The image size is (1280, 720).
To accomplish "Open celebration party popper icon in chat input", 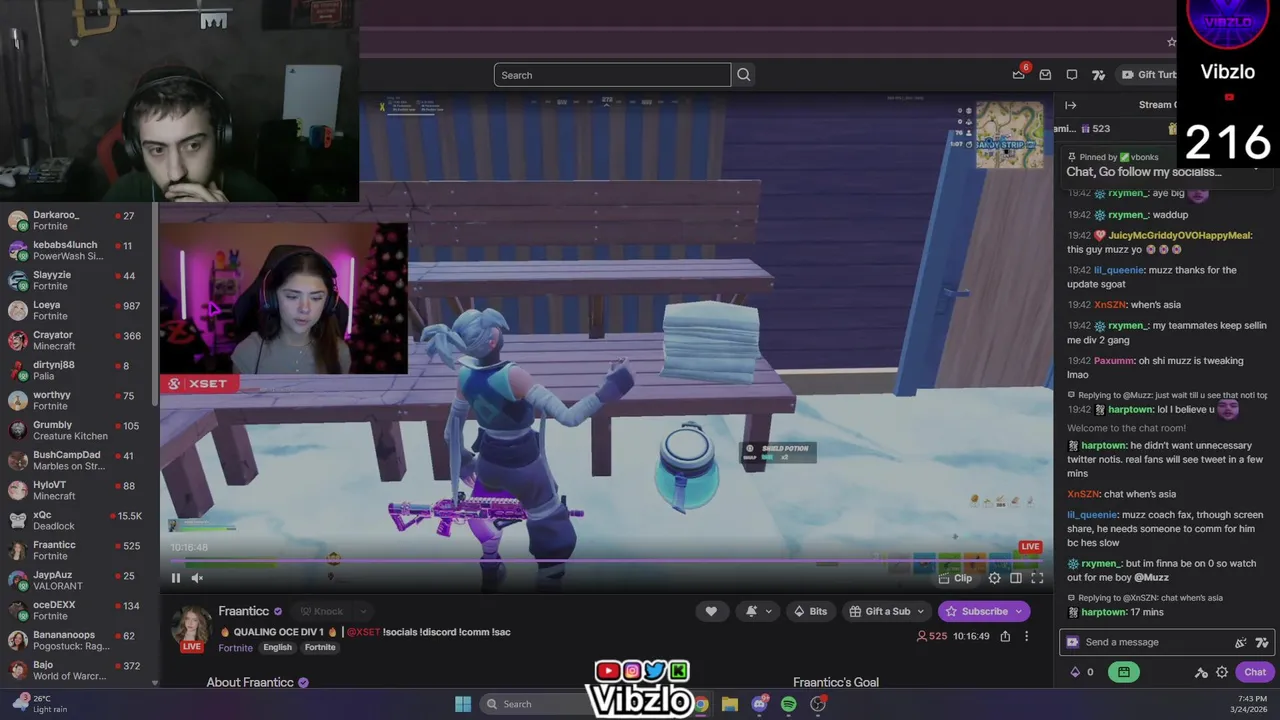I will (x=1240, y=643).
